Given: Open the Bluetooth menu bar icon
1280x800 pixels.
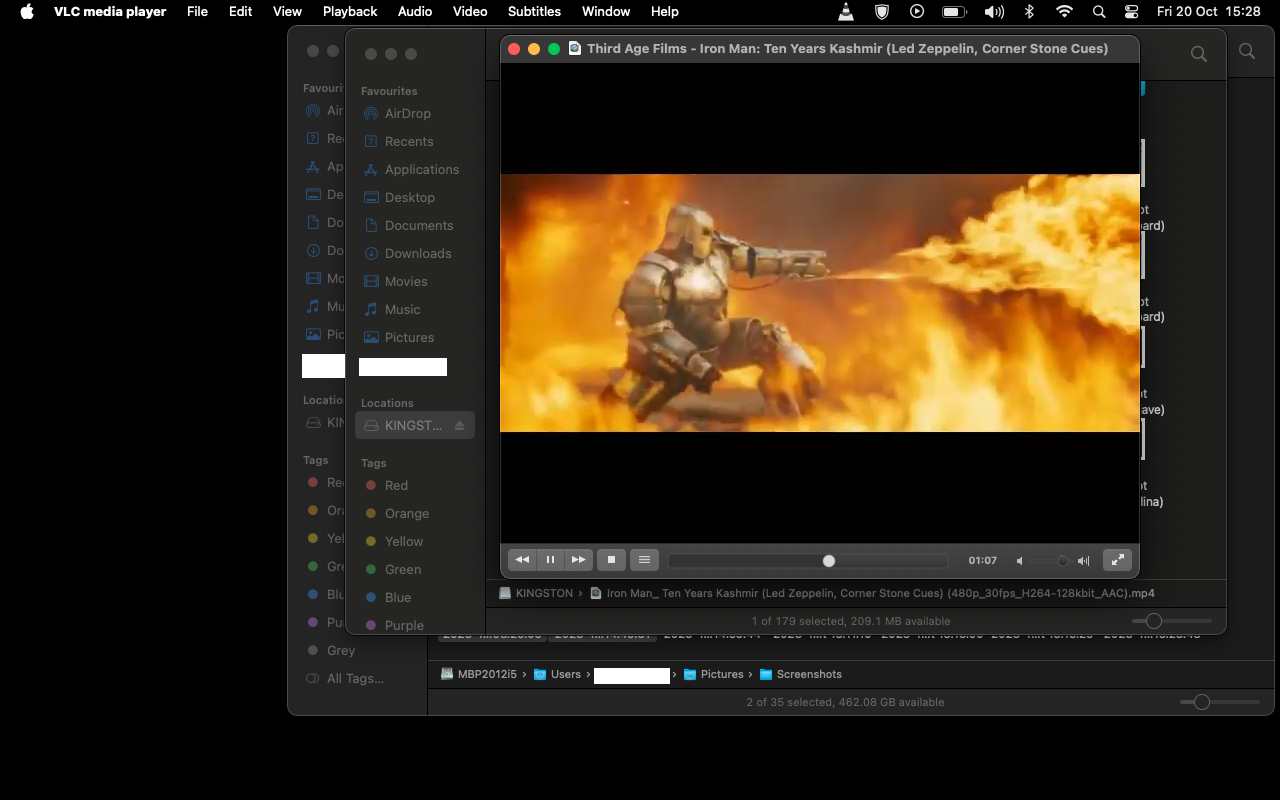Looking at the screenshot, I should coord(1029,12).
